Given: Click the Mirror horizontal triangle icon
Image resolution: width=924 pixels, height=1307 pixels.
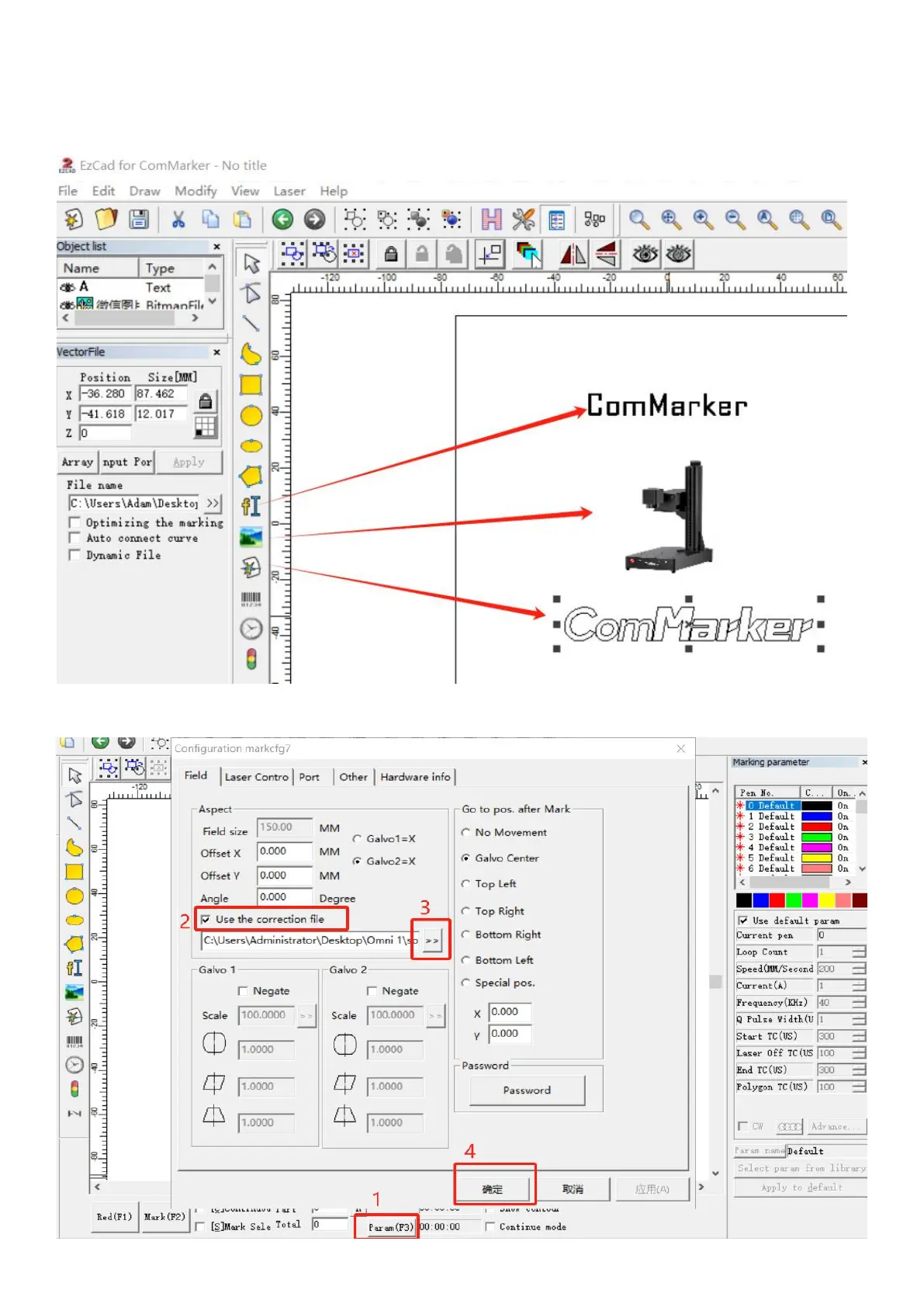Looking at the screenshot, I should click(x=573, y=254).
